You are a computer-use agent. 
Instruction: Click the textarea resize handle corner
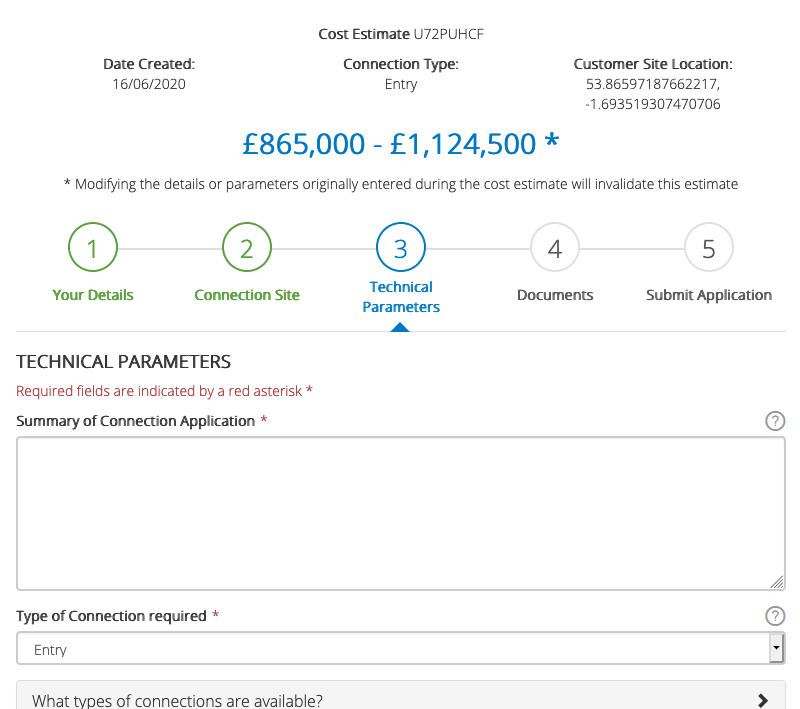click(778, 582)
